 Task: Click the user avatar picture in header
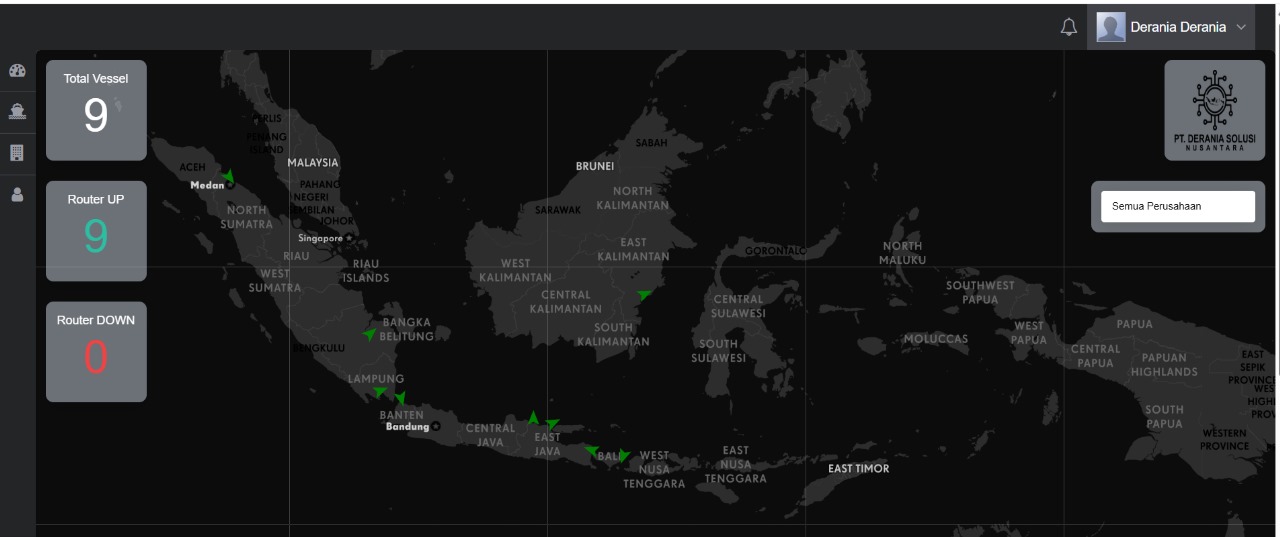click(x=1111, y=27)
